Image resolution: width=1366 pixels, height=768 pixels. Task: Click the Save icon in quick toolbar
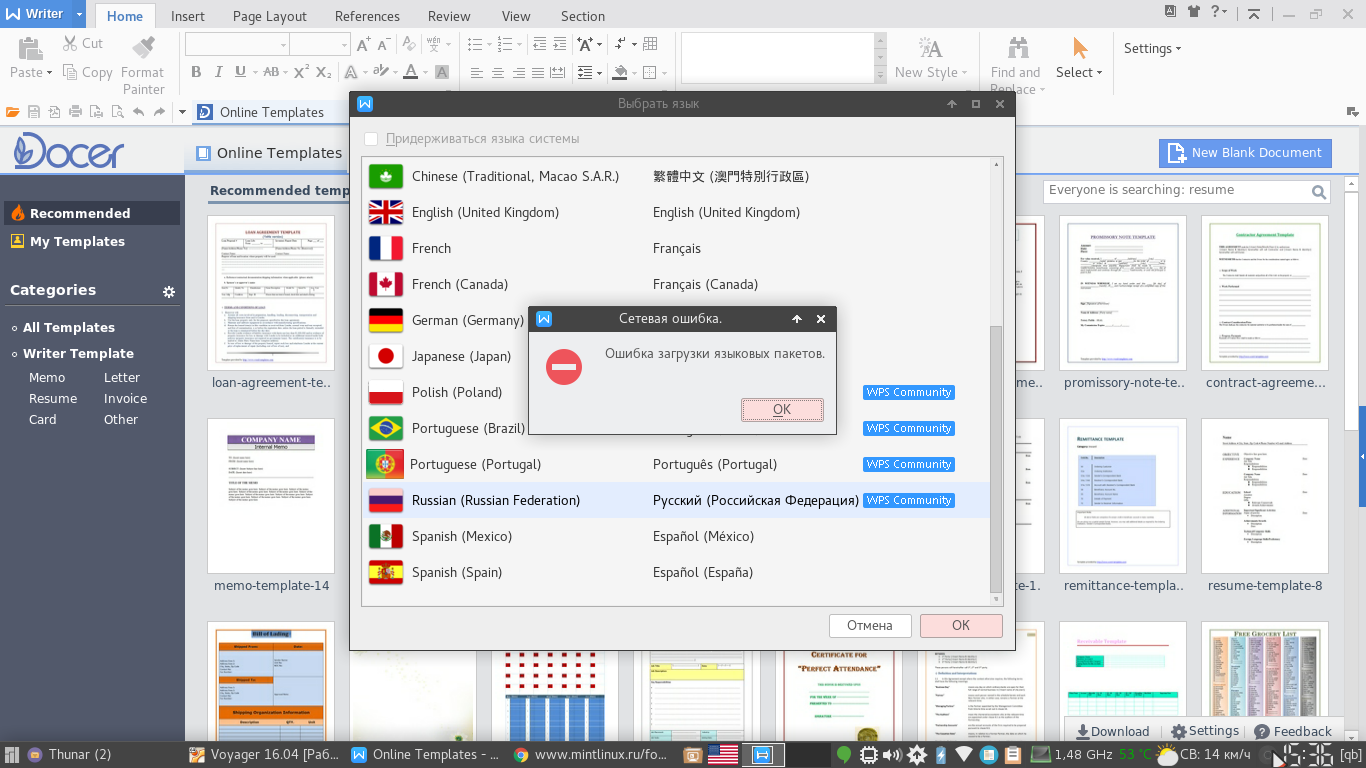[34, 112]
